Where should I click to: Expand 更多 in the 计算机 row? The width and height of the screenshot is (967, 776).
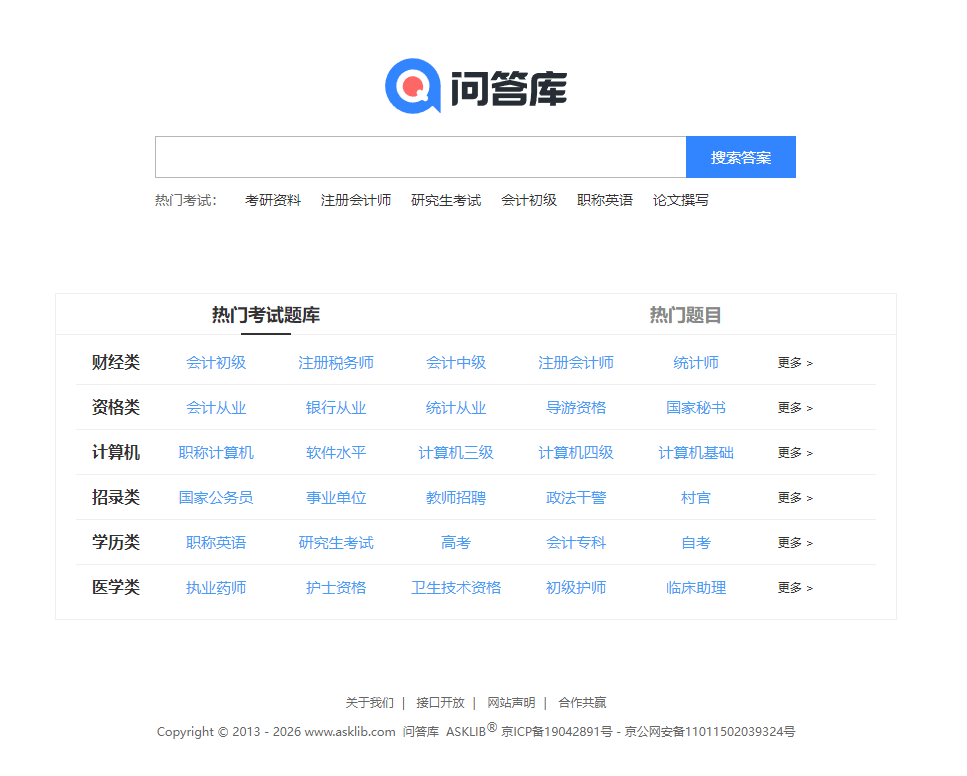pos(795,453)
